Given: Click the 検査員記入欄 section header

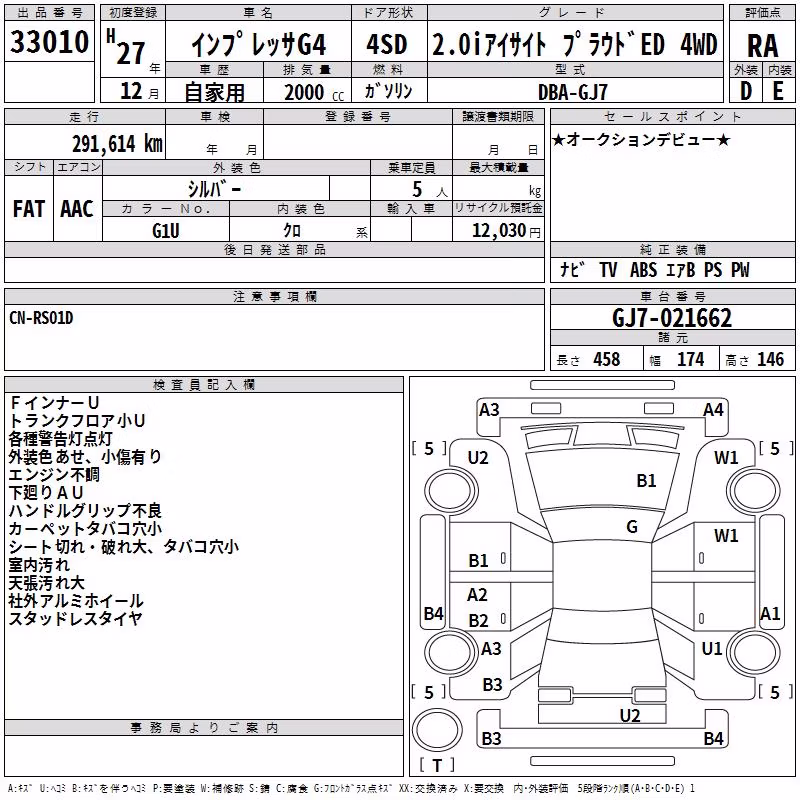Looking at the screenshot, I should coord(204,385).
